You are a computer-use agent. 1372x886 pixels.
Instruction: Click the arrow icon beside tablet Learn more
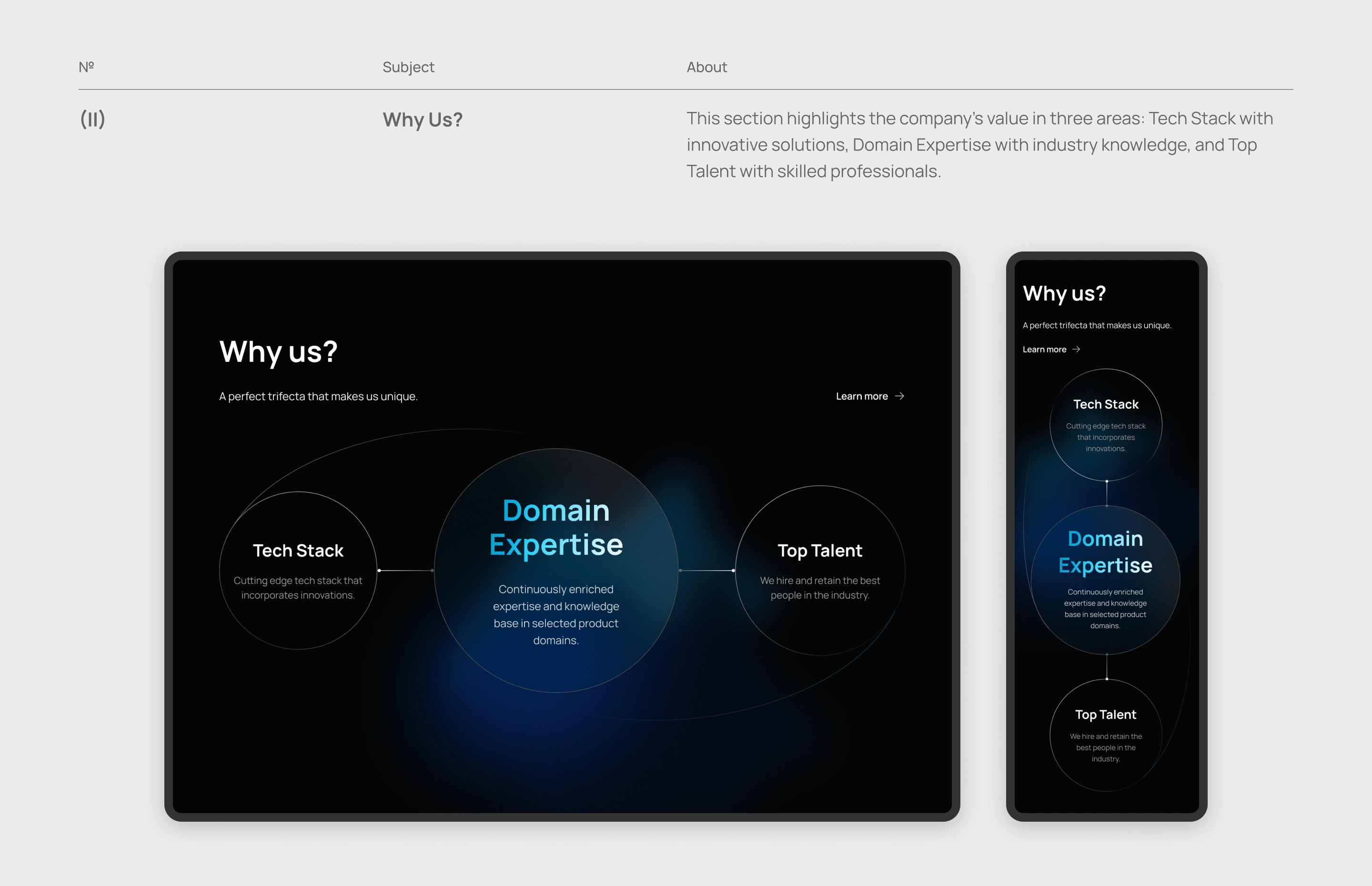coord(900,396)
